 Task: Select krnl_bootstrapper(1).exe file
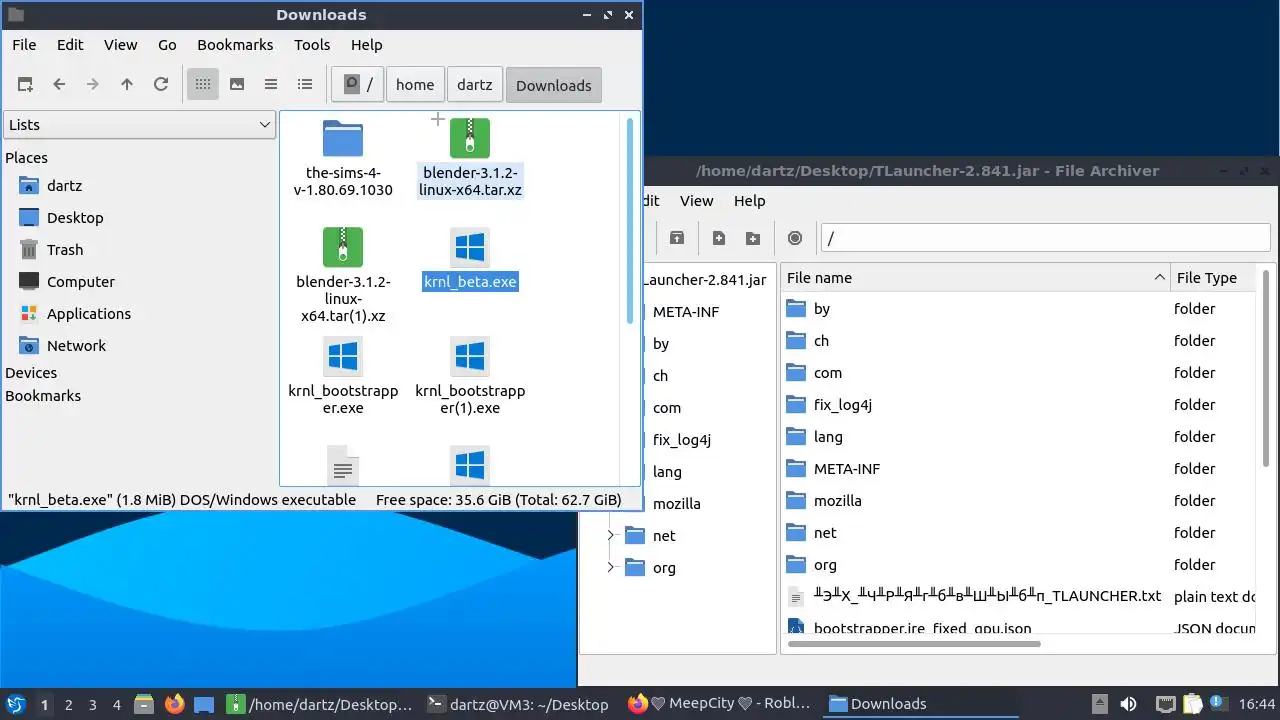pyautogui.click(x=470, y=375)
